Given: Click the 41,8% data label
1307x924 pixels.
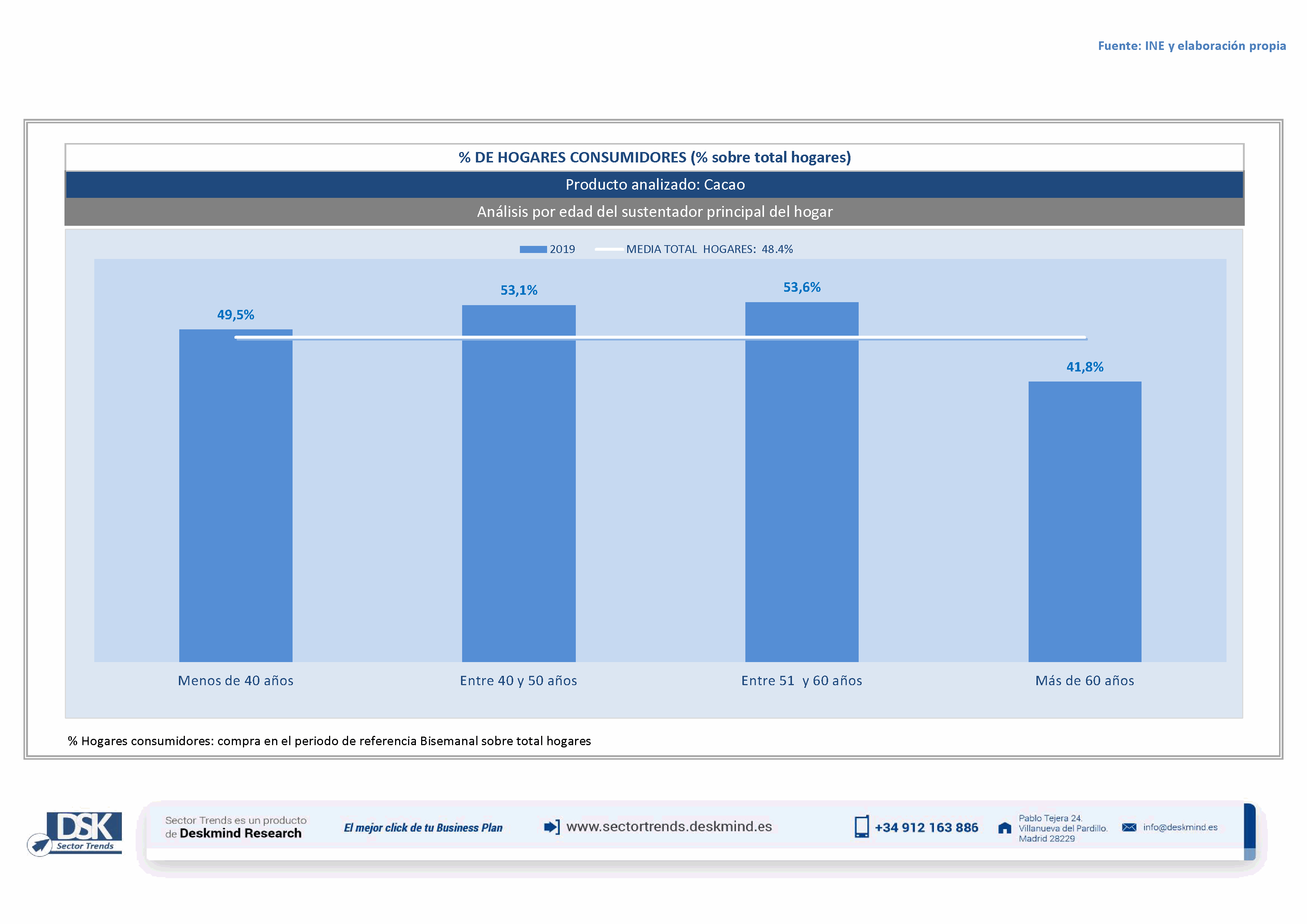Looking at the screenshot, I should click(1085, 367).
